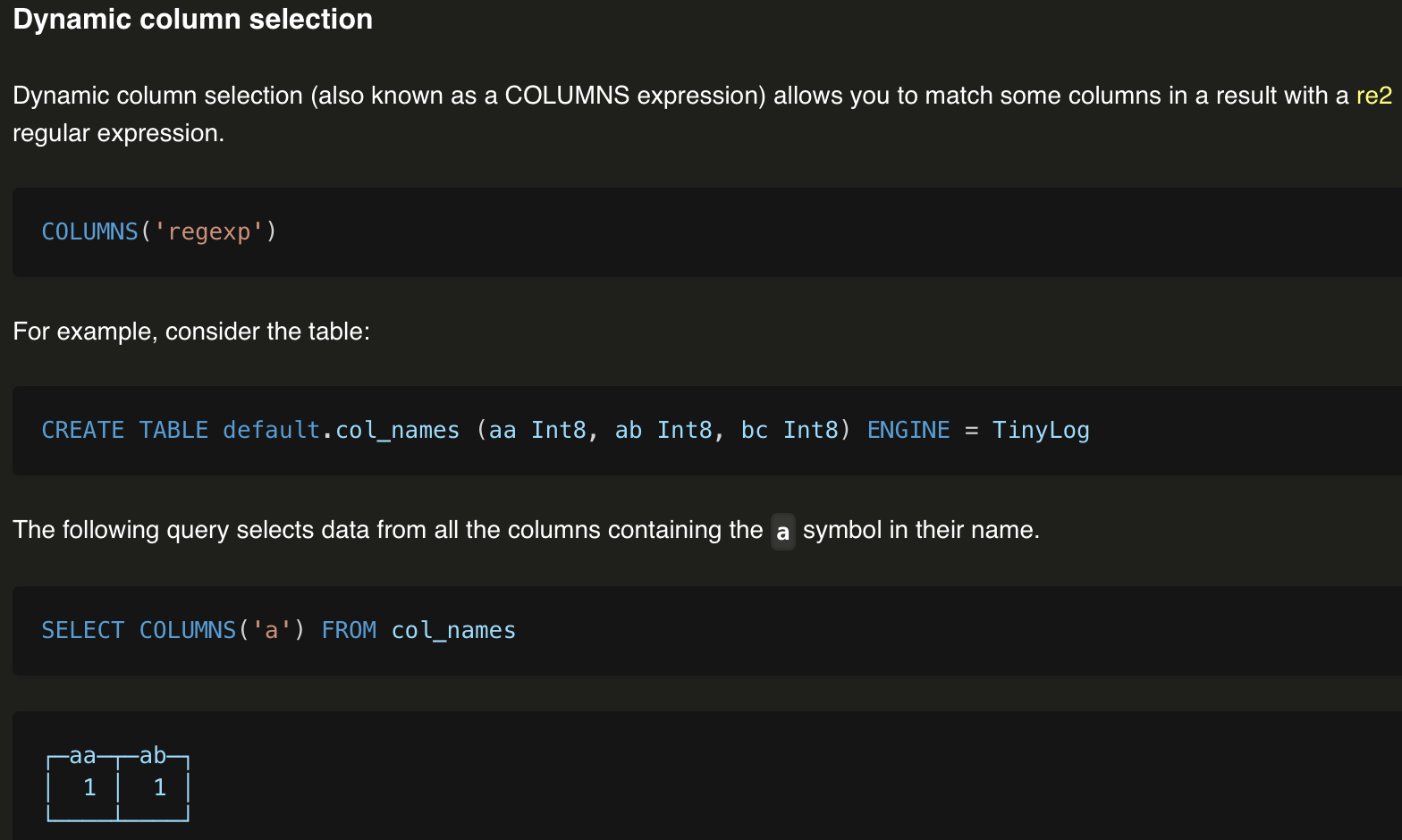Click the 'regexp' string in the syntax block

click(209, 231)
